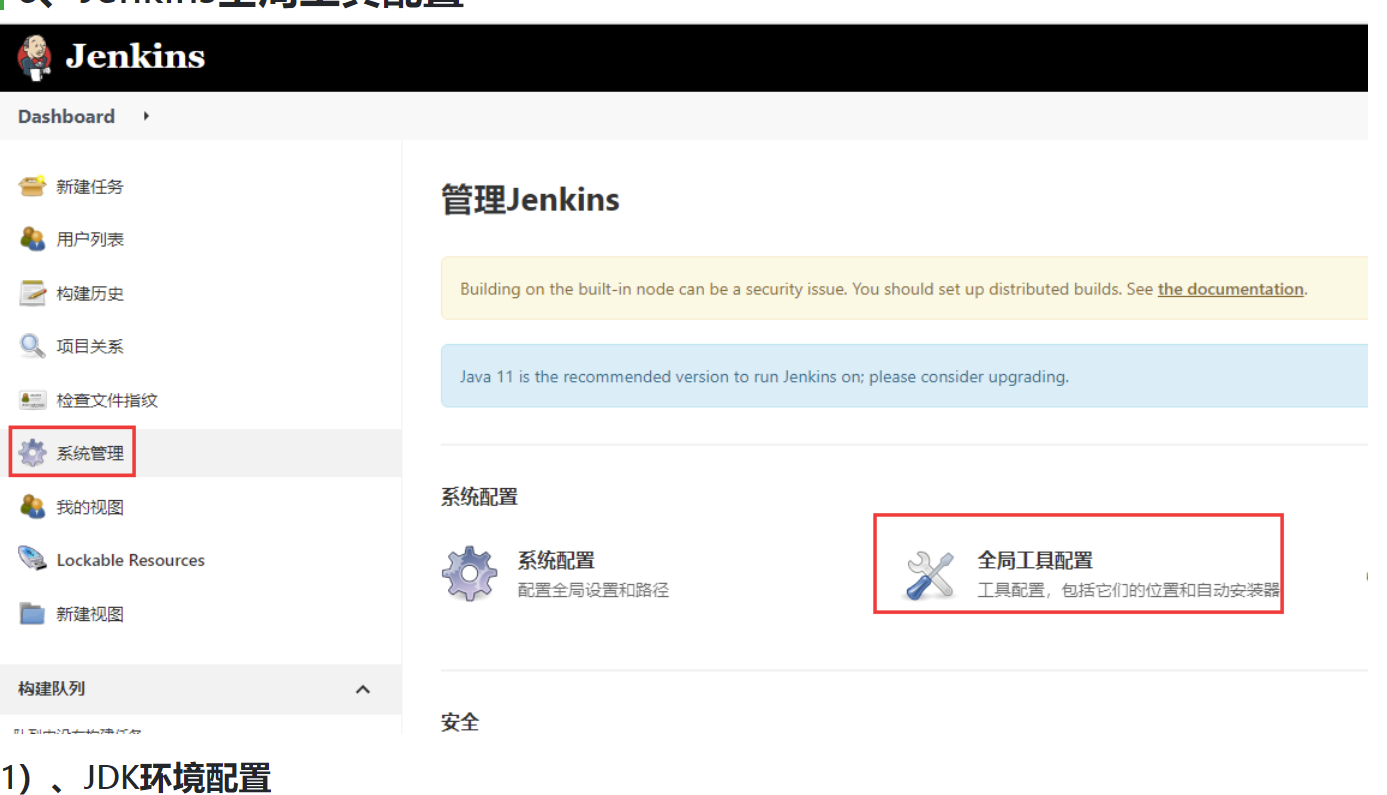
Task: Click the 全局工具配置 wrench screwdriver icon
Action: pyautogui.click(x=930, y=575)
